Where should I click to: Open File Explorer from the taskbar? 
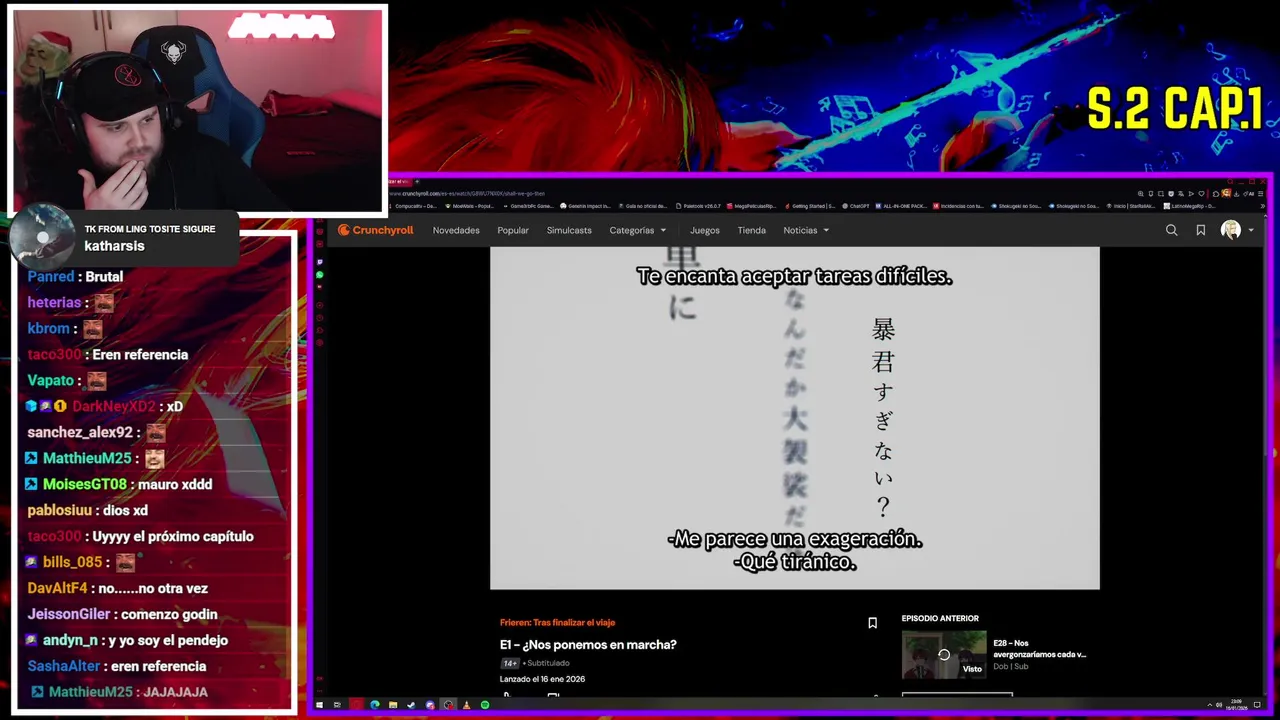(393, 705)
